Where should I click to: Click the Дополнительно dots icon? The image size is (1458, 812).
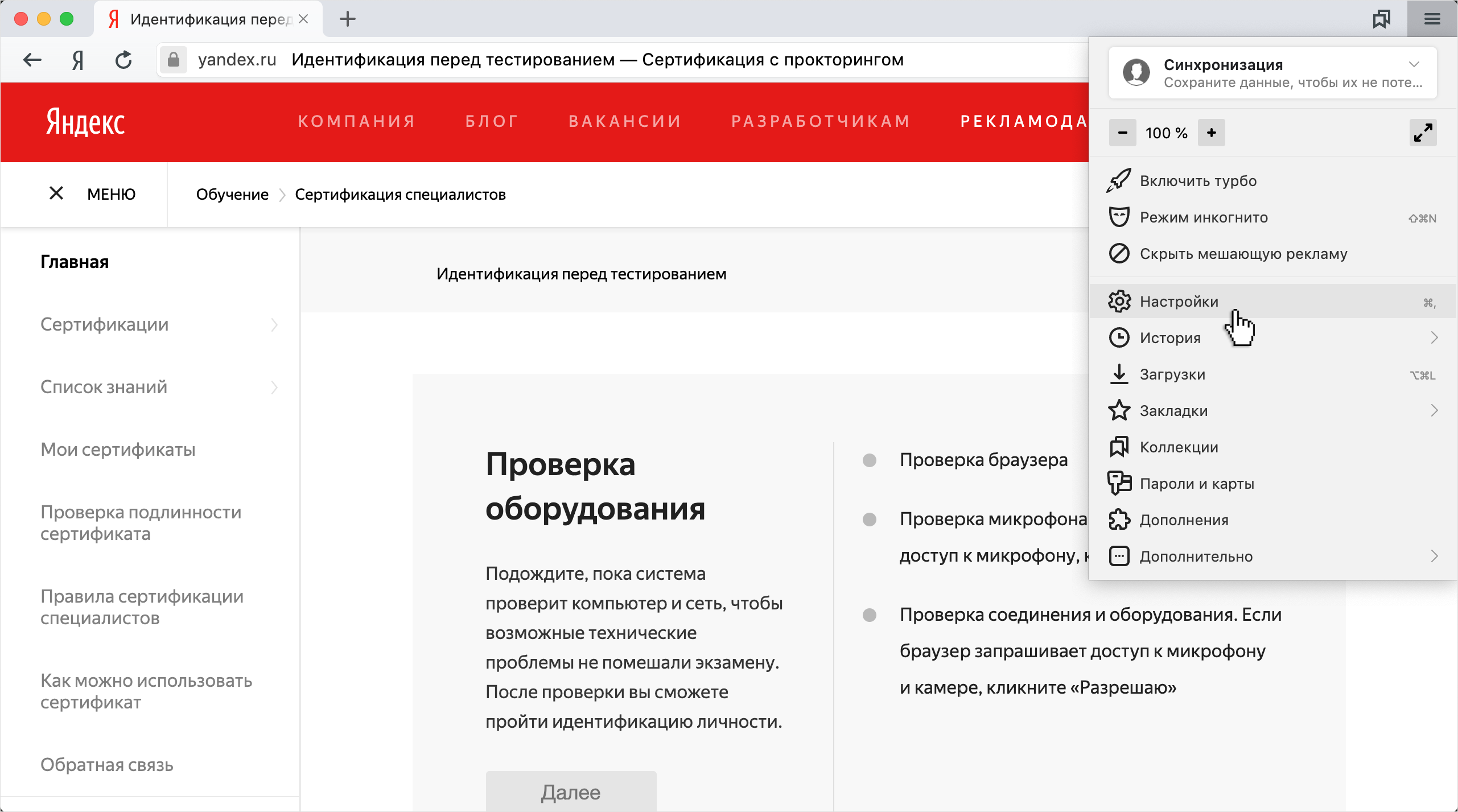(x=1119, y=556)
